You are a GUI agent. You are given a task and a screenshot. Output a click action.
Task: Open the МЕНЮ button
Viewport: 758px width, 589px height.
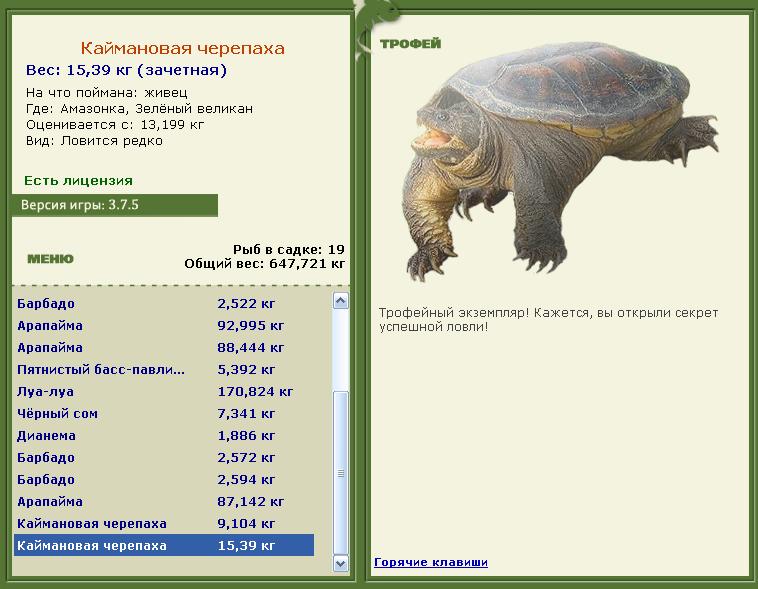[50, 259]
